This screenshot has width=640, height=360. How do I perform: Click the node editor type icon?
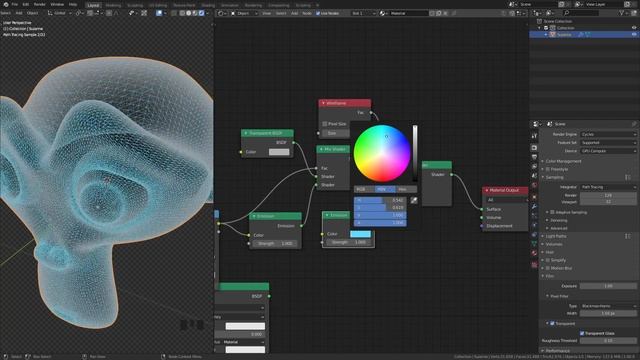pos(222,13)
